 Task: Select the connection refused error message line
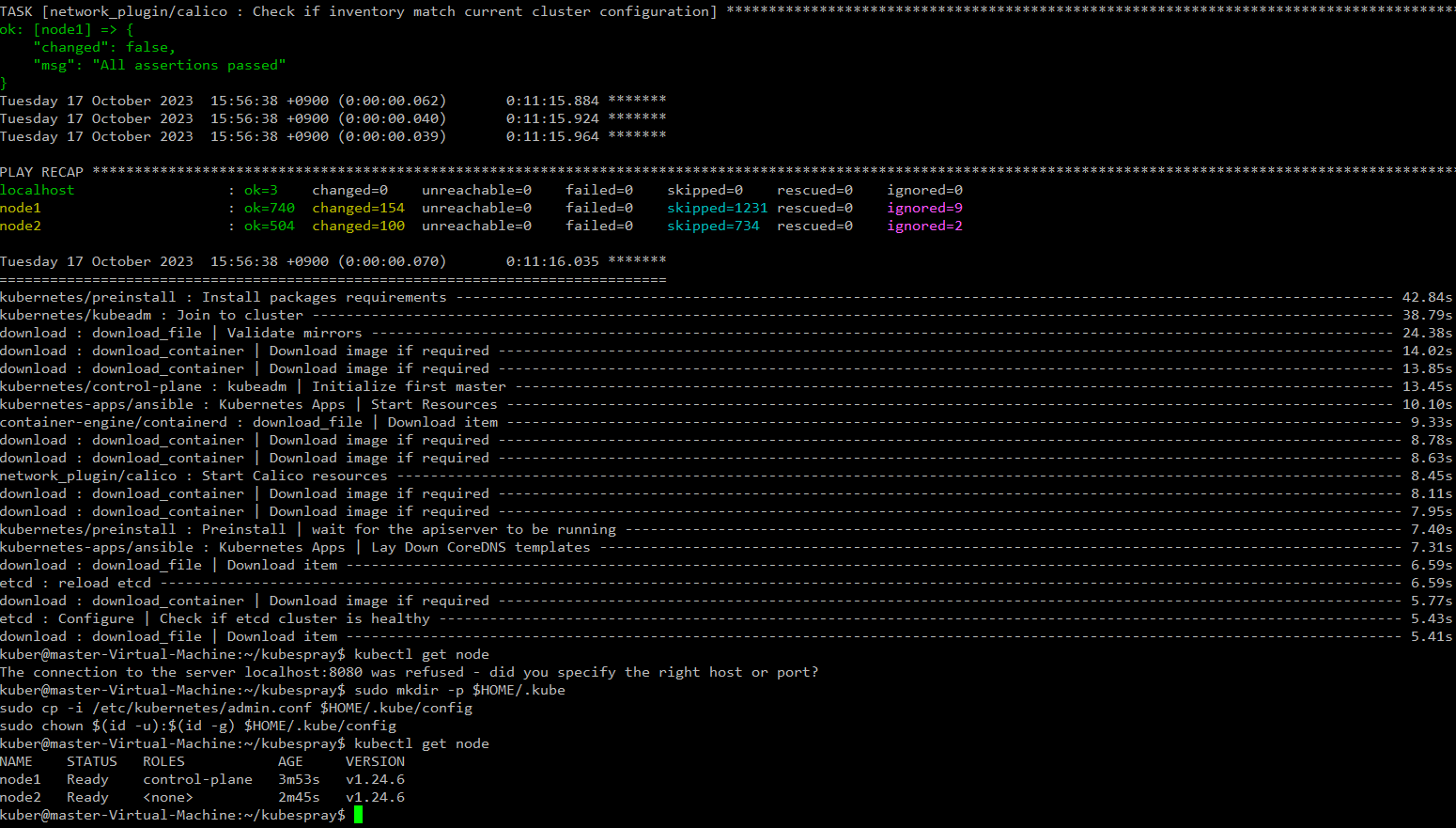tap(410, 672)
